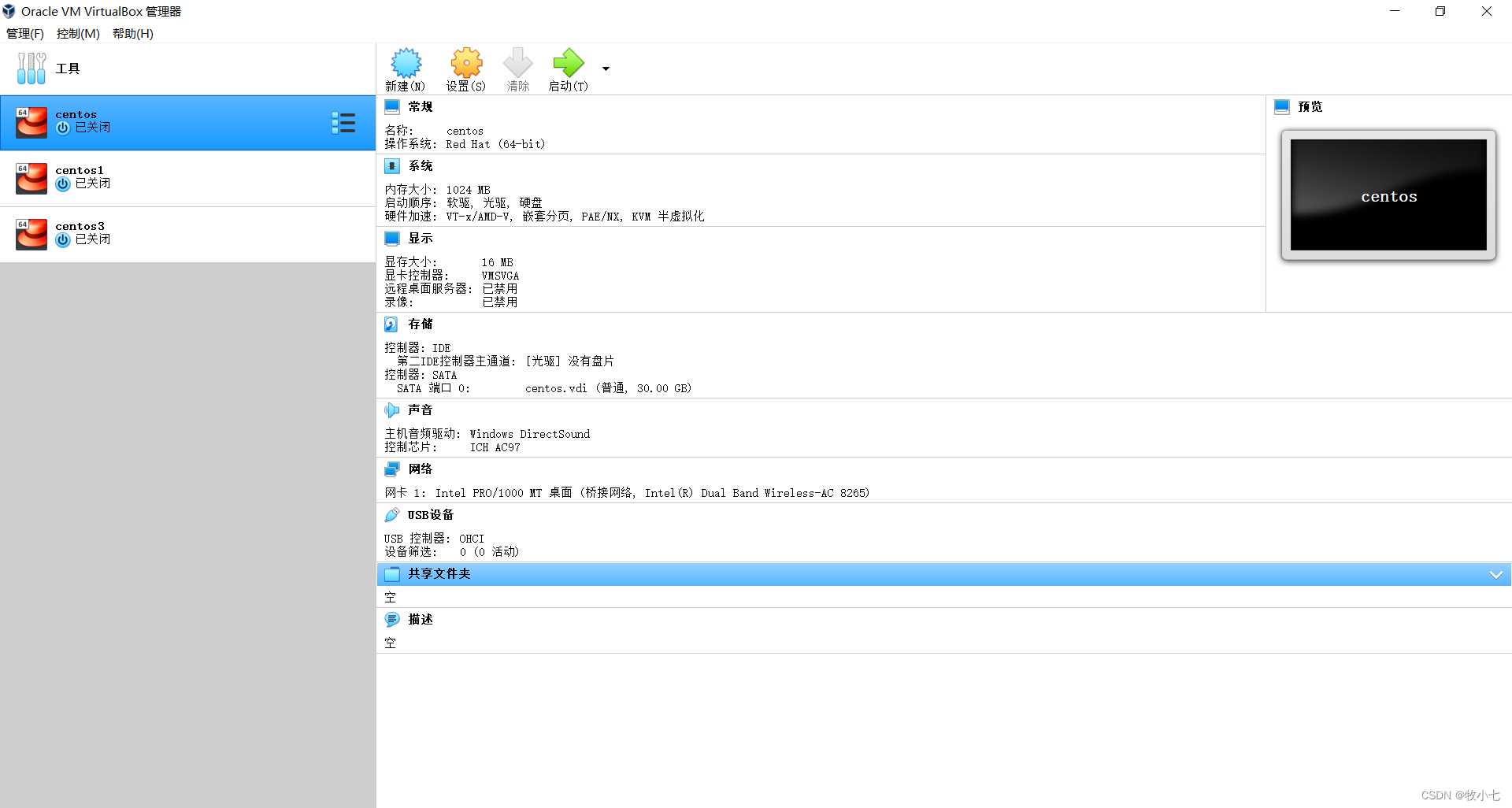Image resolution: width=1512 pixels, height=808 pixels.
Task: Open the 显示 display settings header
Action: (421, 238)
